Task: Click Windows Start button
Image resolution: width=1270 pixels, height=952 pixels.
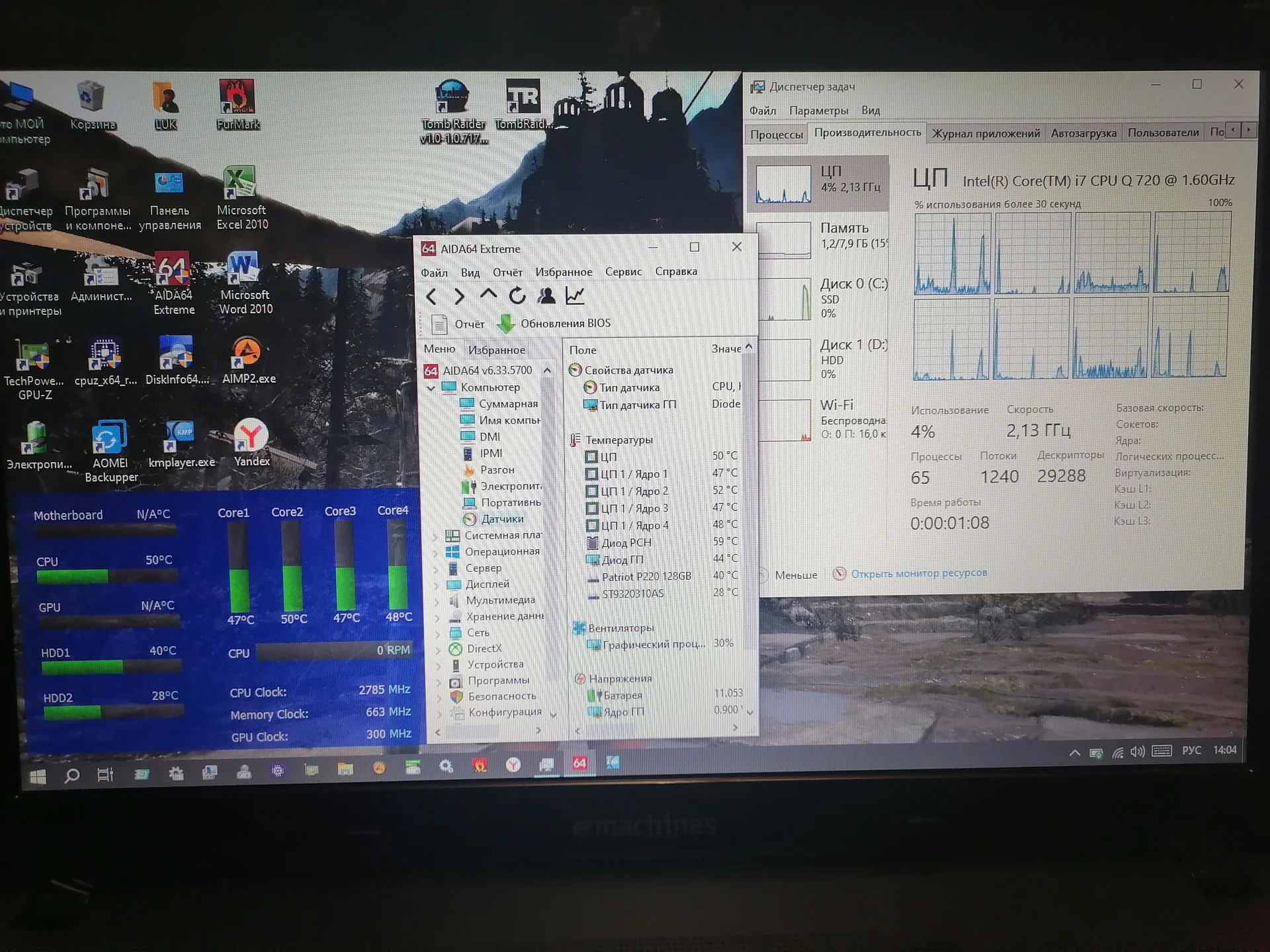Action: (x=38, y=776)
